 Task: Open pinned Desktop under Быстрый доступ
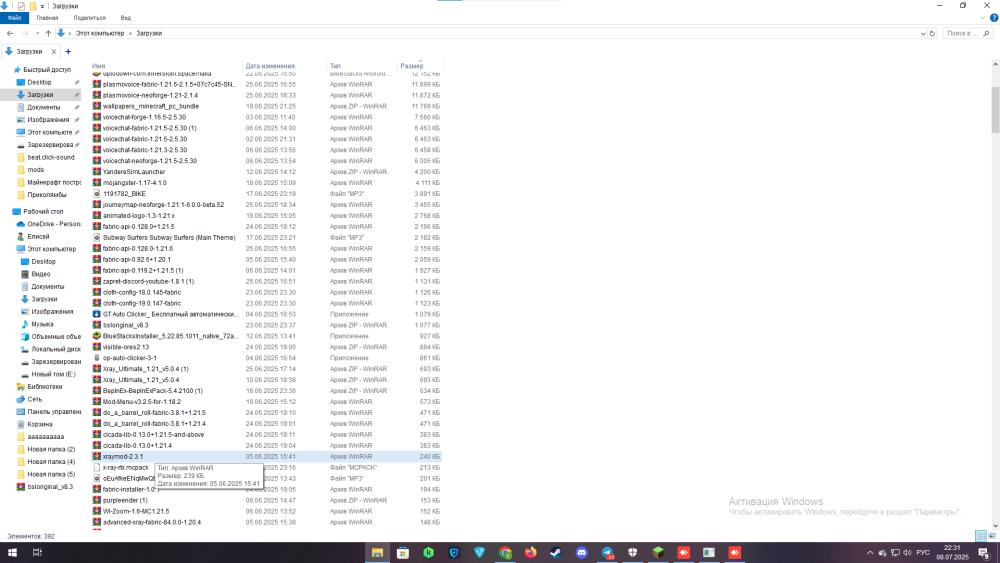[40, 82]
